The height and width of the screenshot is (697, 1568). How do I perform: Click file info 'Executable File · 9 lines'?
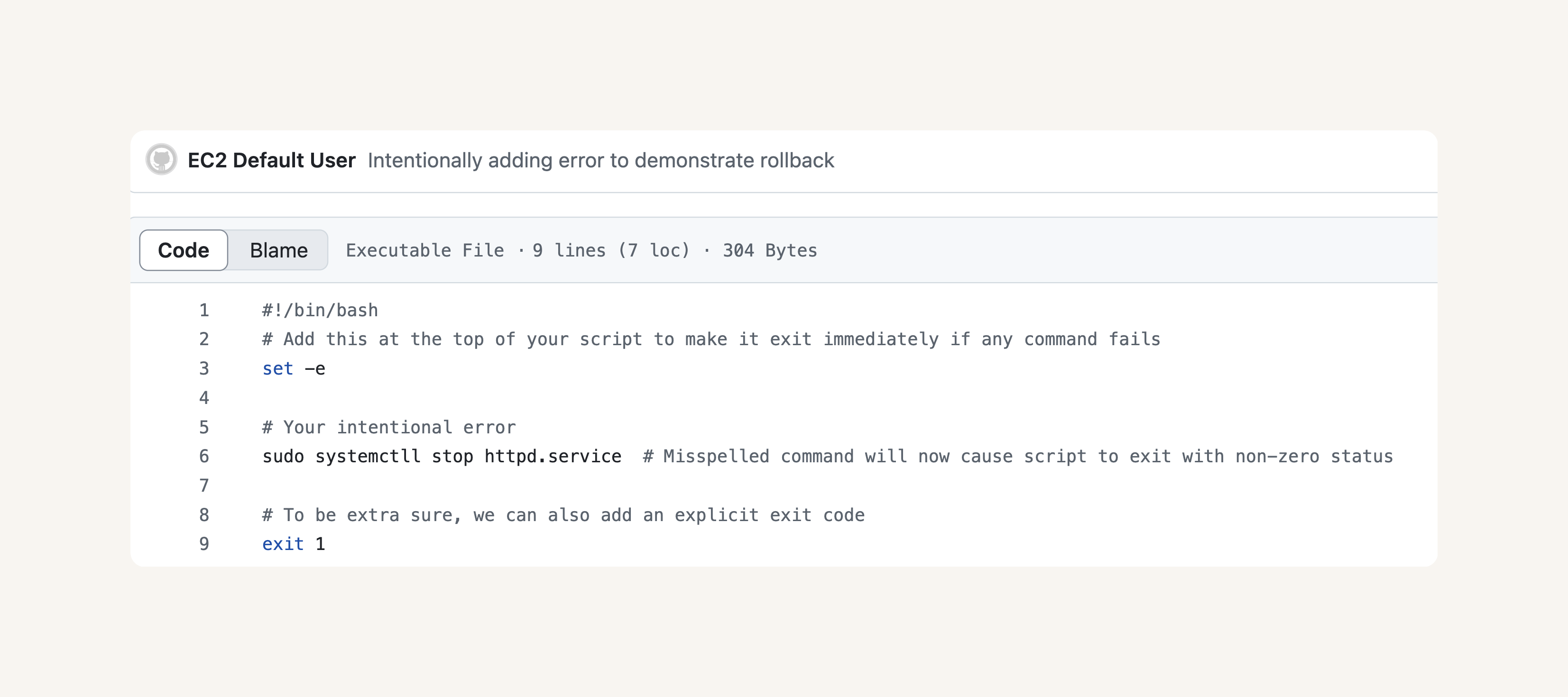(x=476, y=250)
